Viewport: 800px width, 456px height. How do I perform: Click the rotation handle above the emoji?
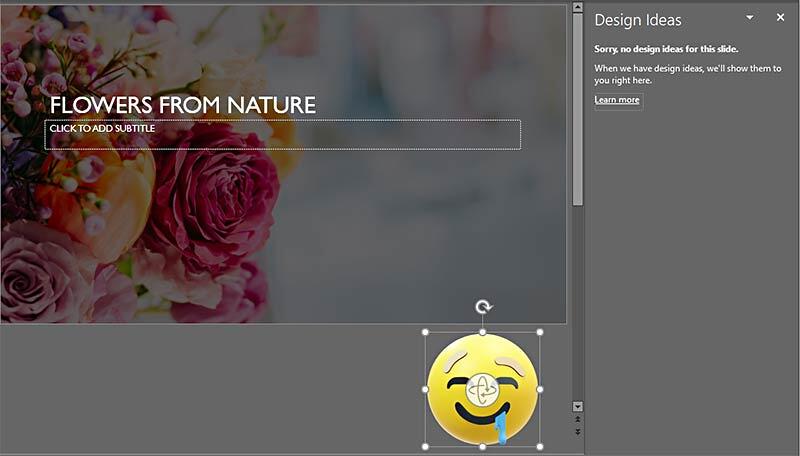483,308
